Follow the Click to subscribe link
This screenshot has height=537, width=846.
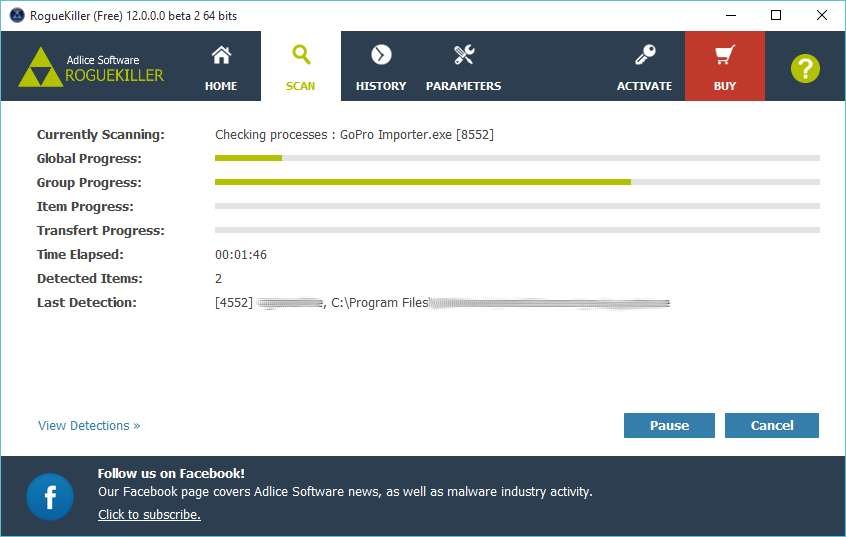point(149,514)
